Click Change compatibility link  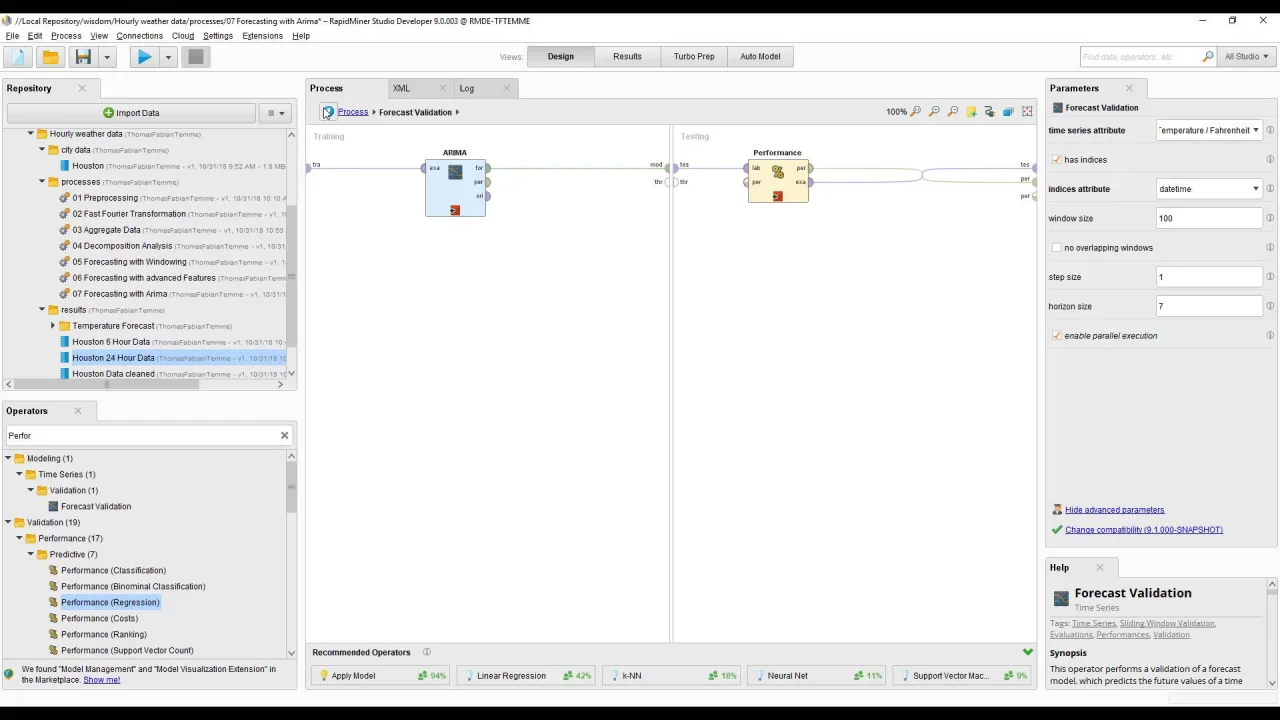pyautogui.click(x=1144, y=530)
